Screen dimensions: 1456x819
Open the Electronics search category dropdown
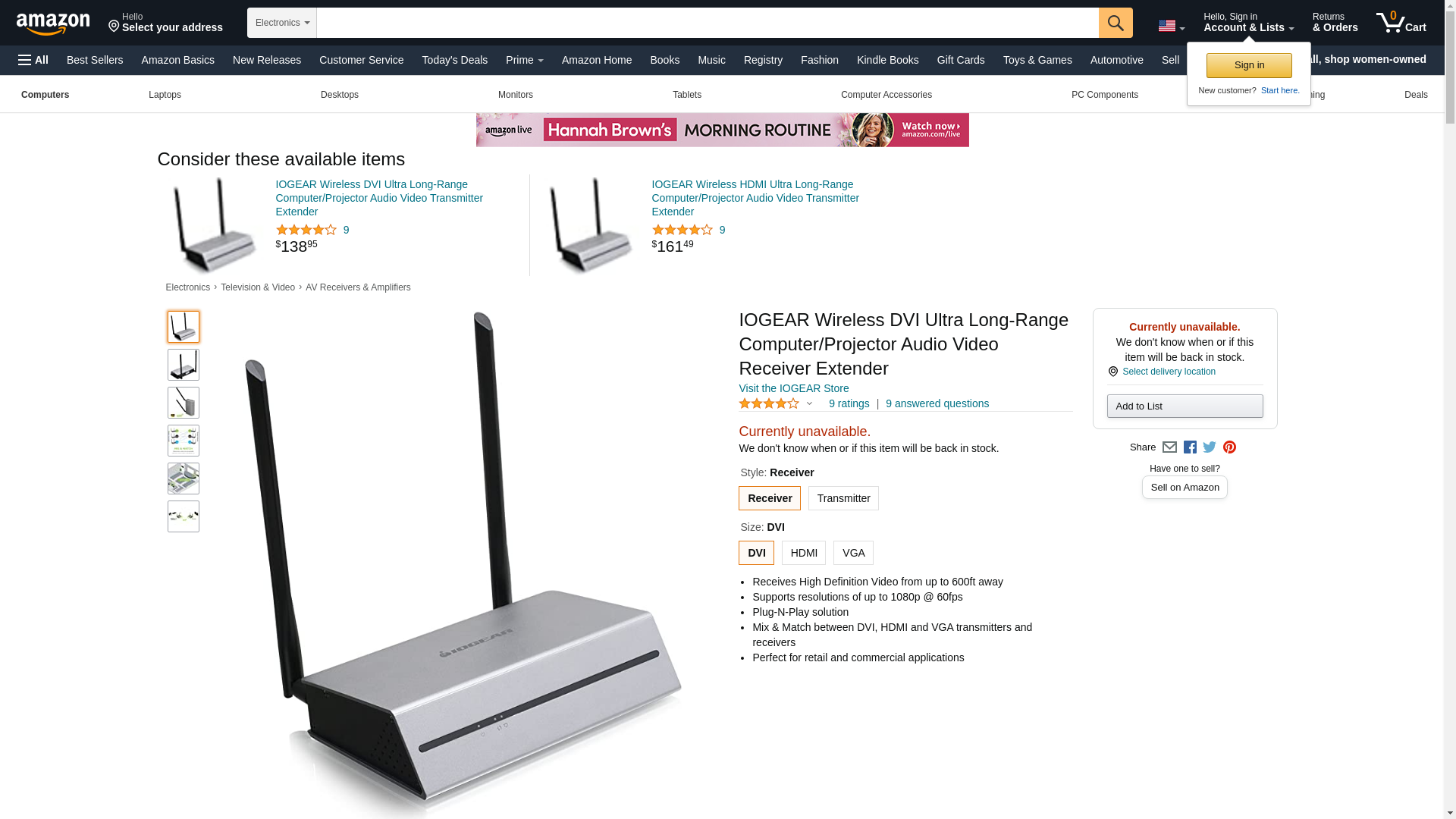282,23
